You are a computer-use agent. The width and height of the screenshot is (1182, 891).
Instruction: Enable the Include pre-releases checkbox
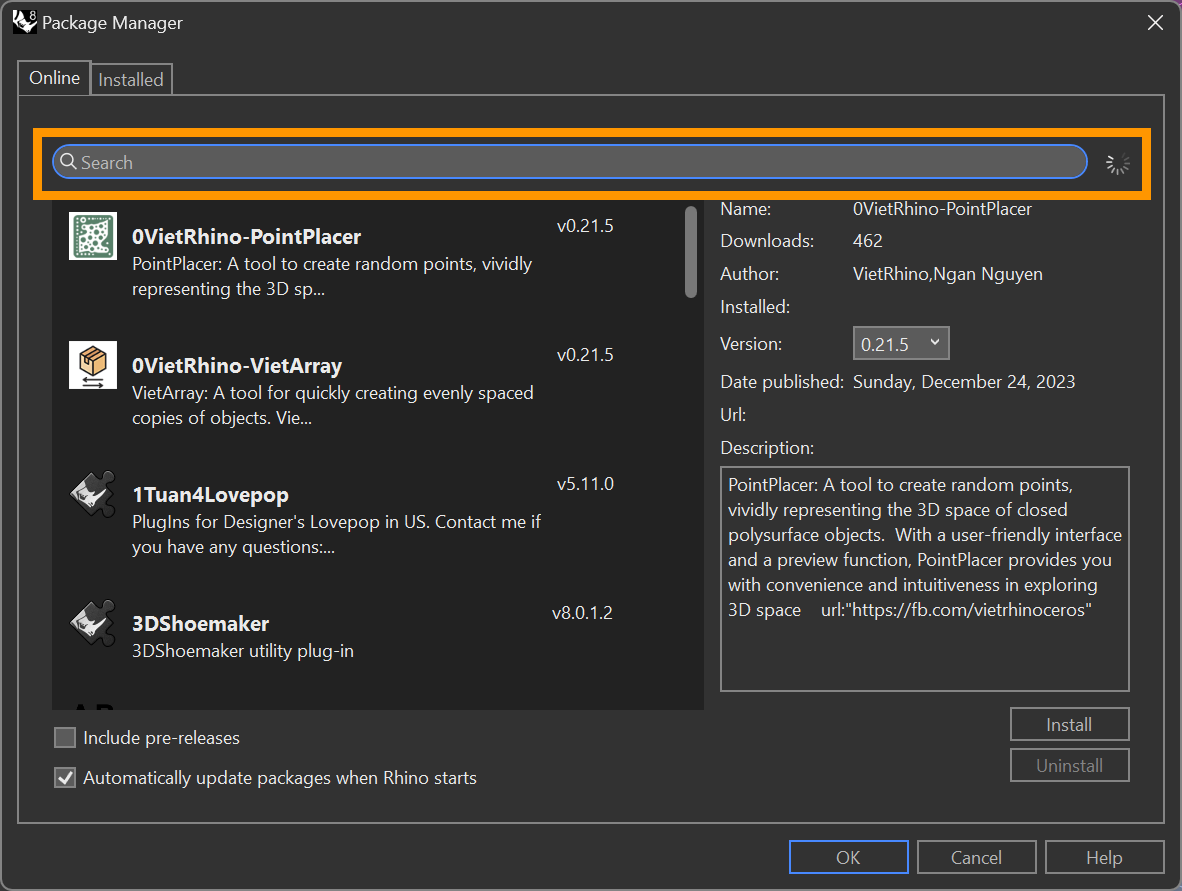click(66, 737)
